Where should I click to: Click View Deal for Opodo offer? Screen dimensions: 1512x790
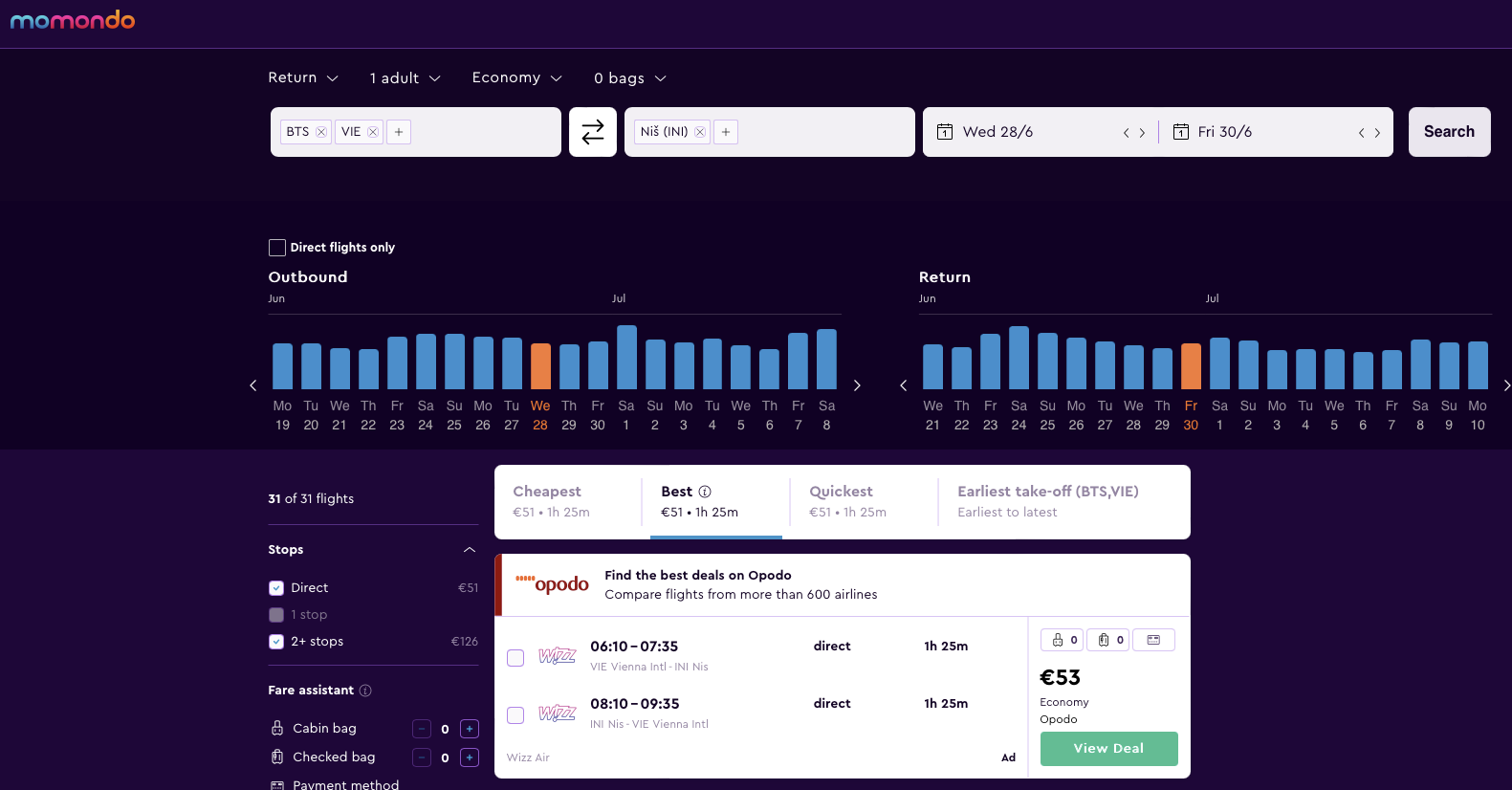tap(1108, 749)
